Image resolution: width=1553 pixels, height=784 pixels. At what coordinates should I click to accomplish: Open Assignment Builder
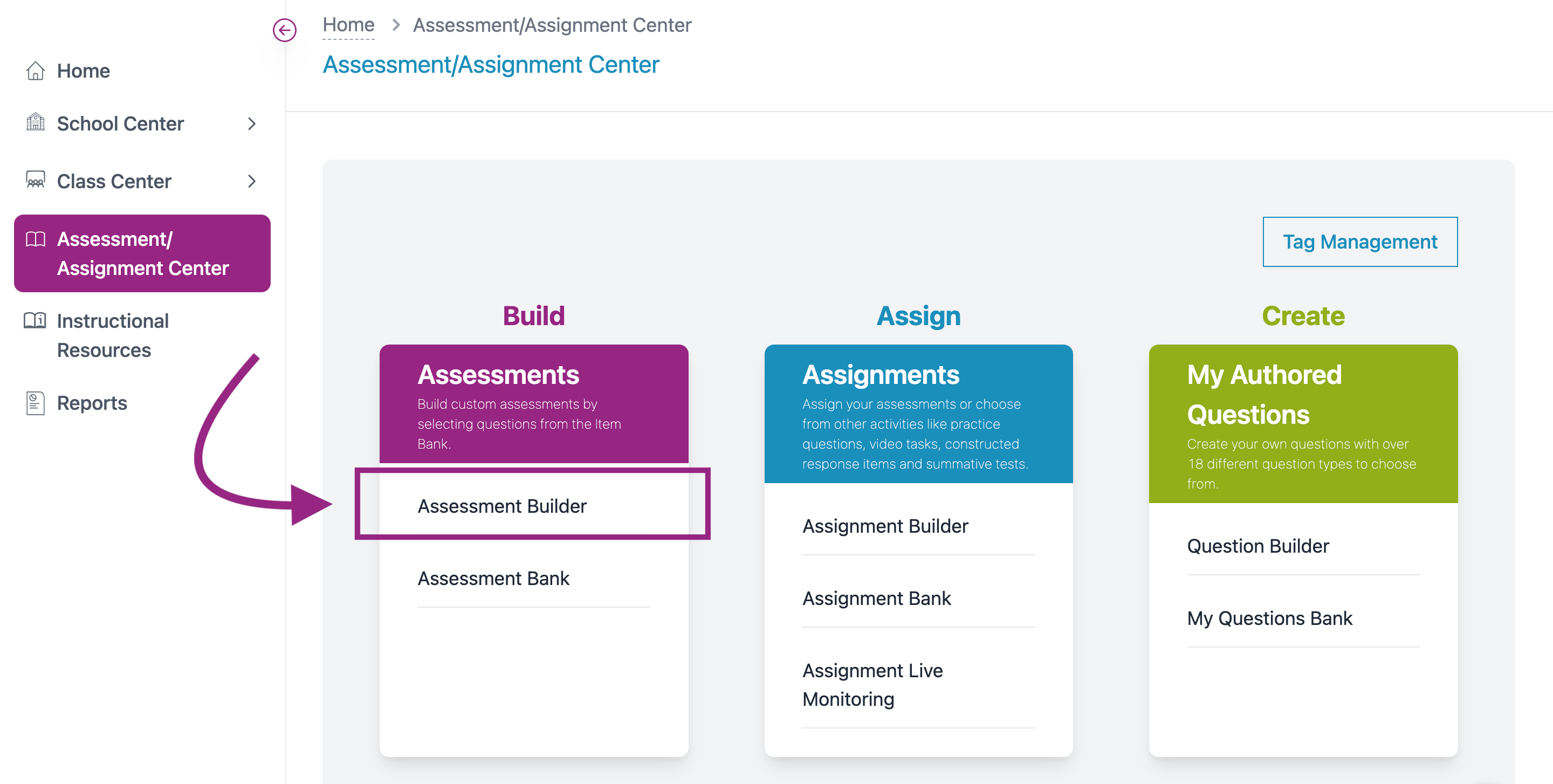coord(884,526)
